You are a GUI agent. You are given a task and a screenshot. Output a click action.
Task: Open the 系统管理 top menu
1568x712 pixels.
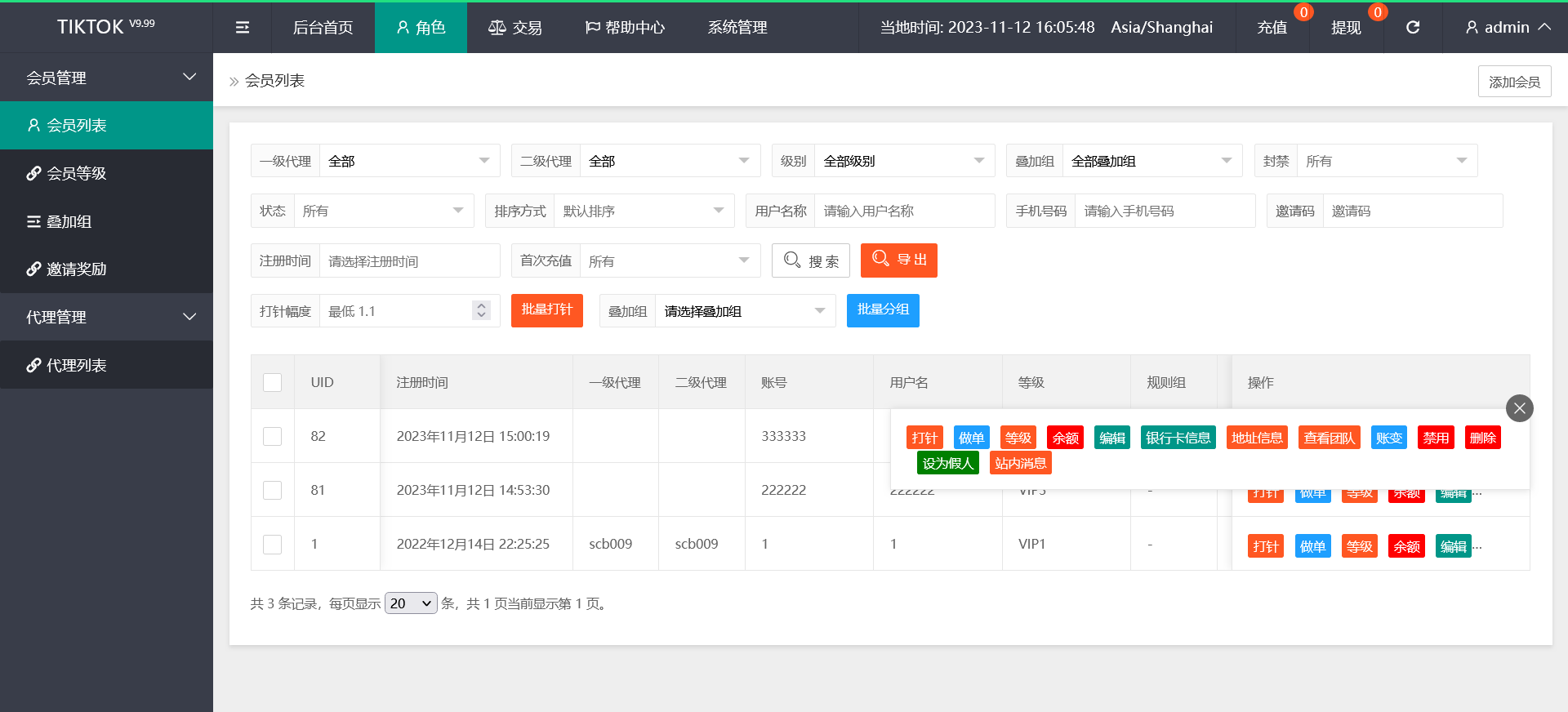point(737,28)
